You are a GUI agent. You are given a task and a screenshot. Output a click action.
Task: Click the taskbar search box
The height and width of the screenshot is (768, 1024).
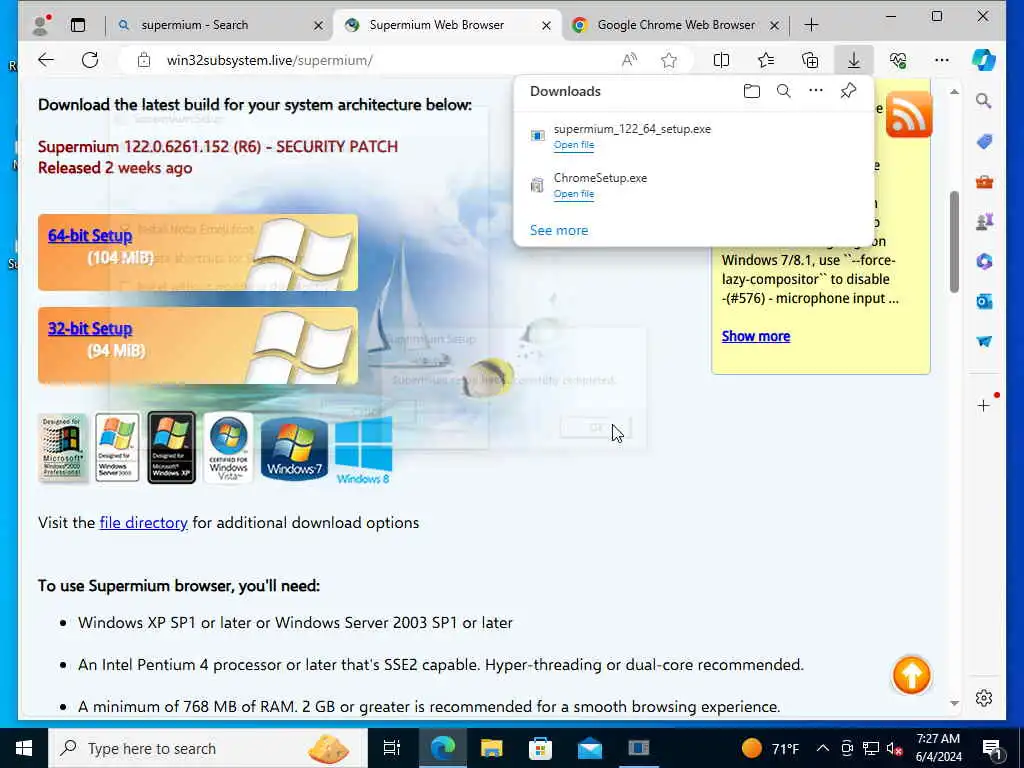tap(208, 748)
